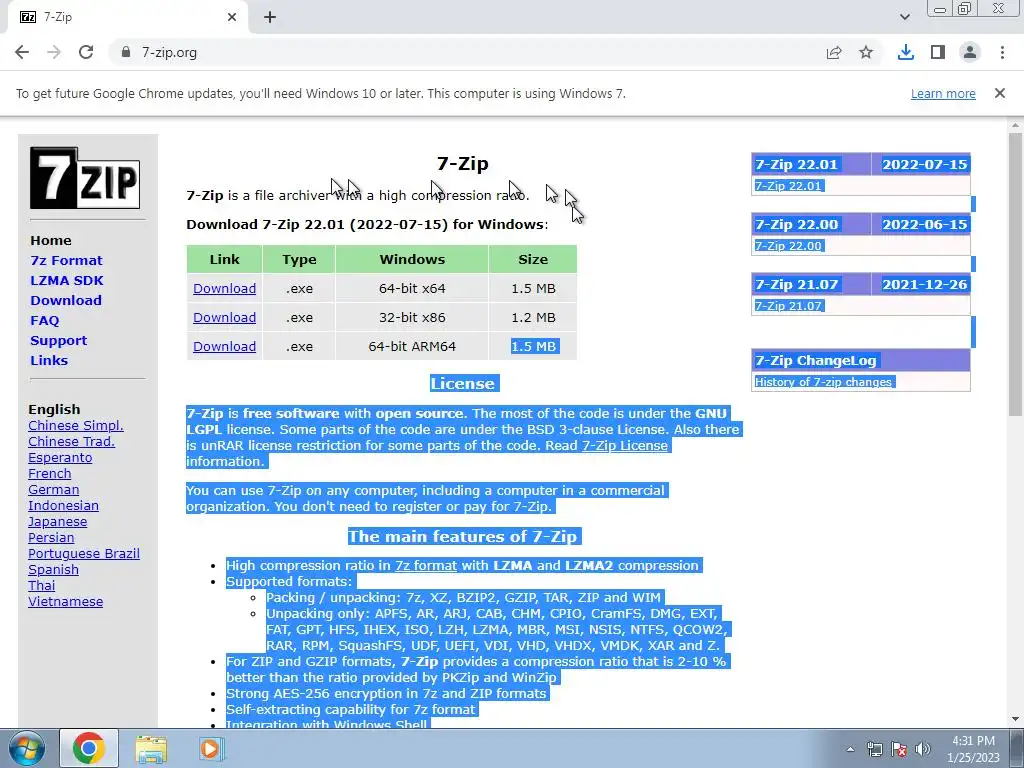Open Windows Explorer from taskbar
This screenshot has width=1024, height=768.
click(x=151, y=748)
